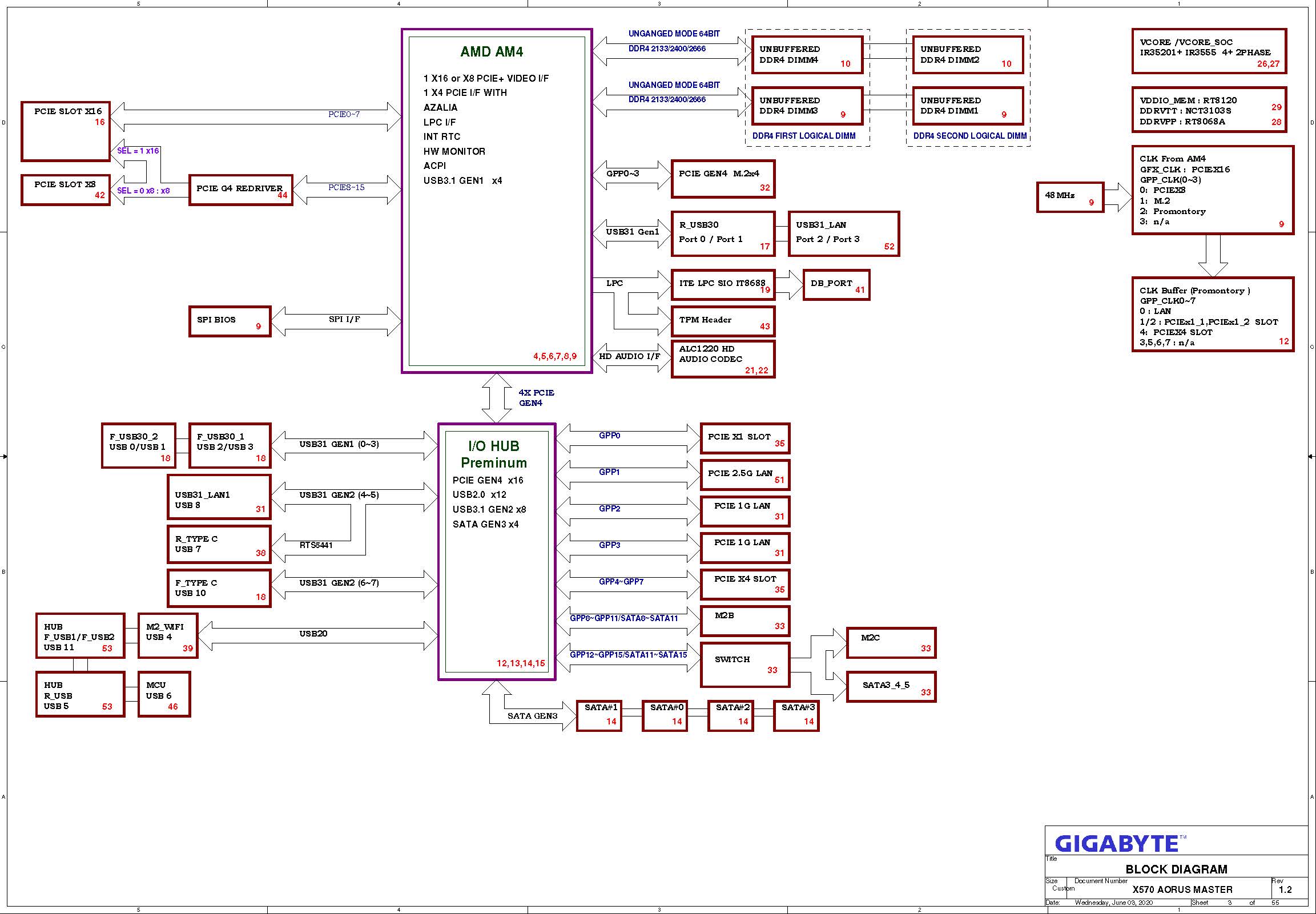Click the TPM Header block
This screenshot has width=1316, height=914.
pos(722,321)
